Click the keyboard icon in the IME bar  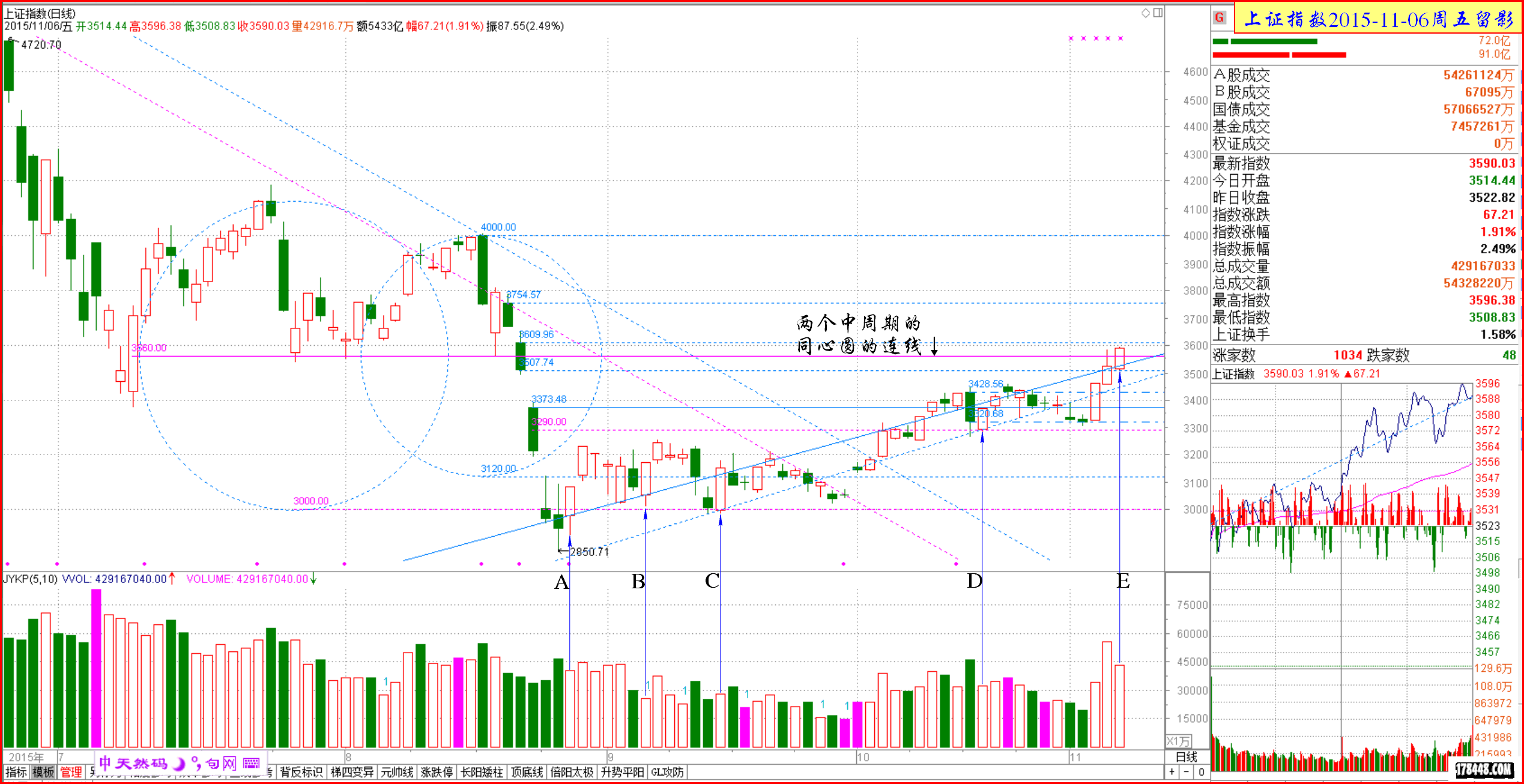click(252, 763)
